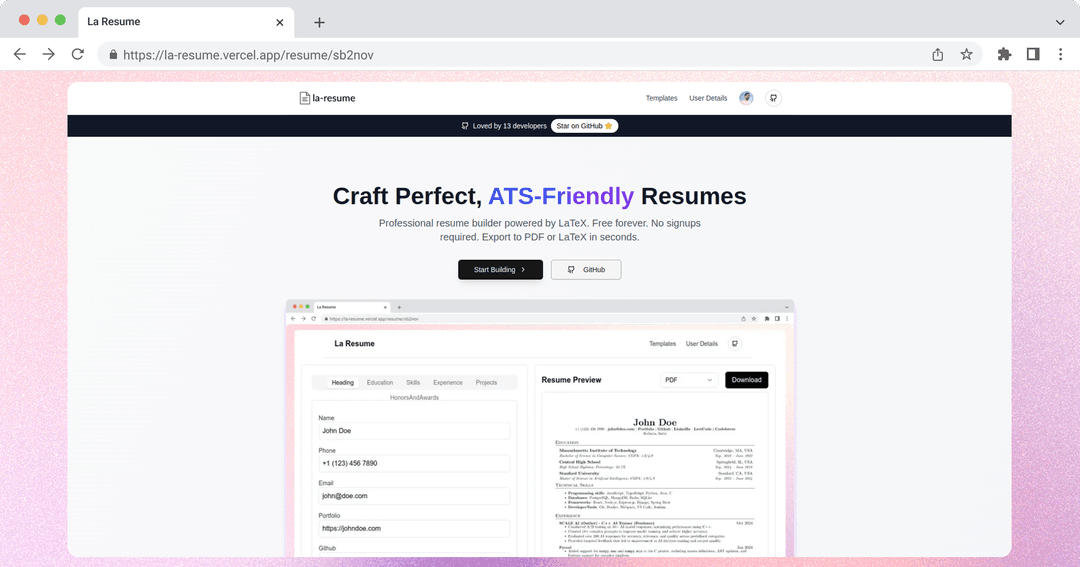This screenshot has width=1080, height=567.
Task: Select the Education tab in the preview screenshot
Action: (380, 382)
